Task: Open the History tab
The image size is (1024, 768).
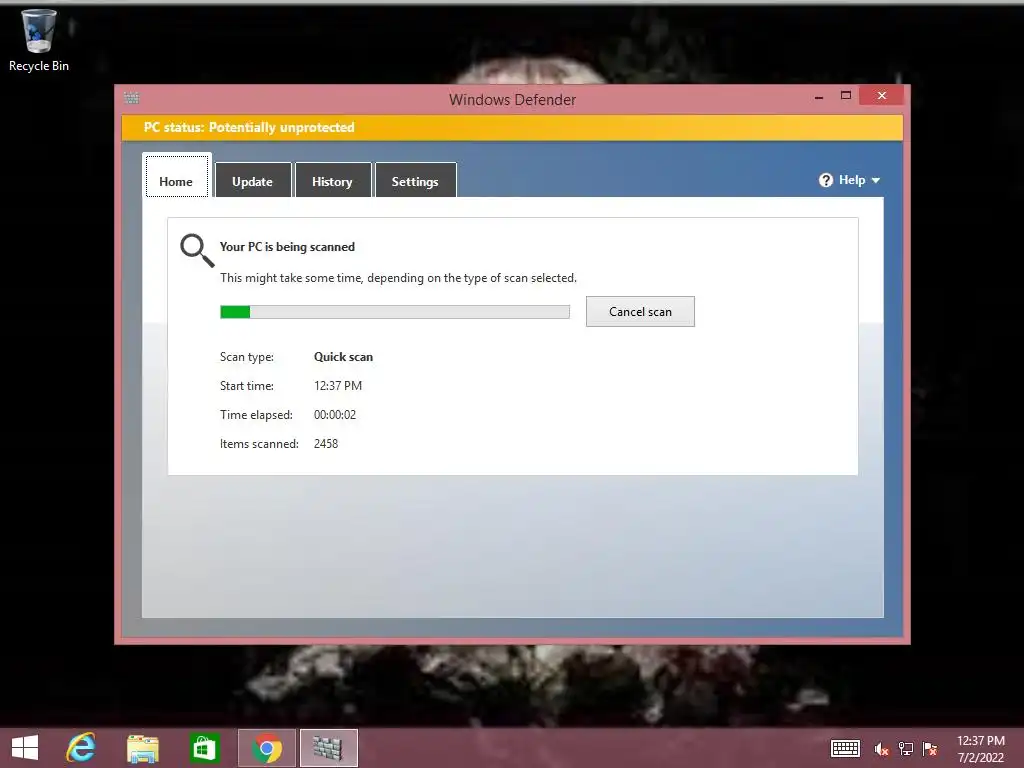Action: click(332, 180)
